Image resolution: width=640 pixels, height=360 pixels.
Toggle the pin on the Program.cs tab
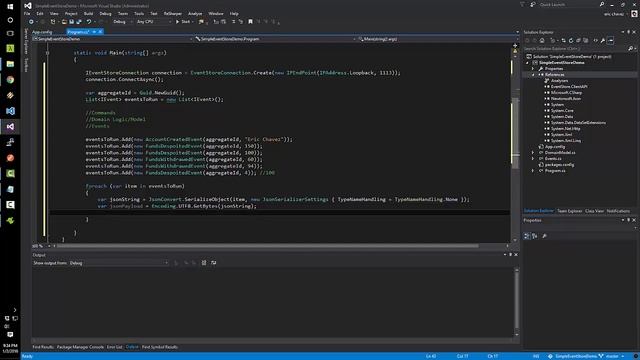pos(94,32)
